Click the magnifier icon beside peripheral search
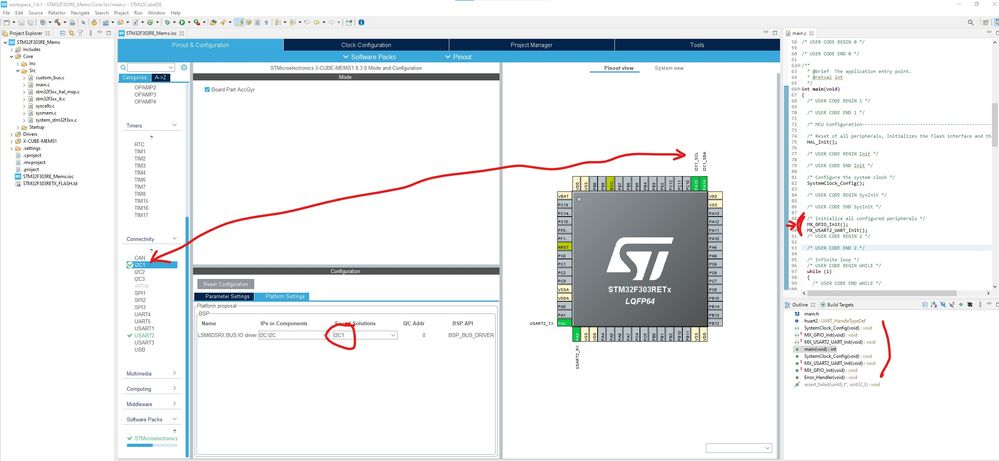 [124, 67]
